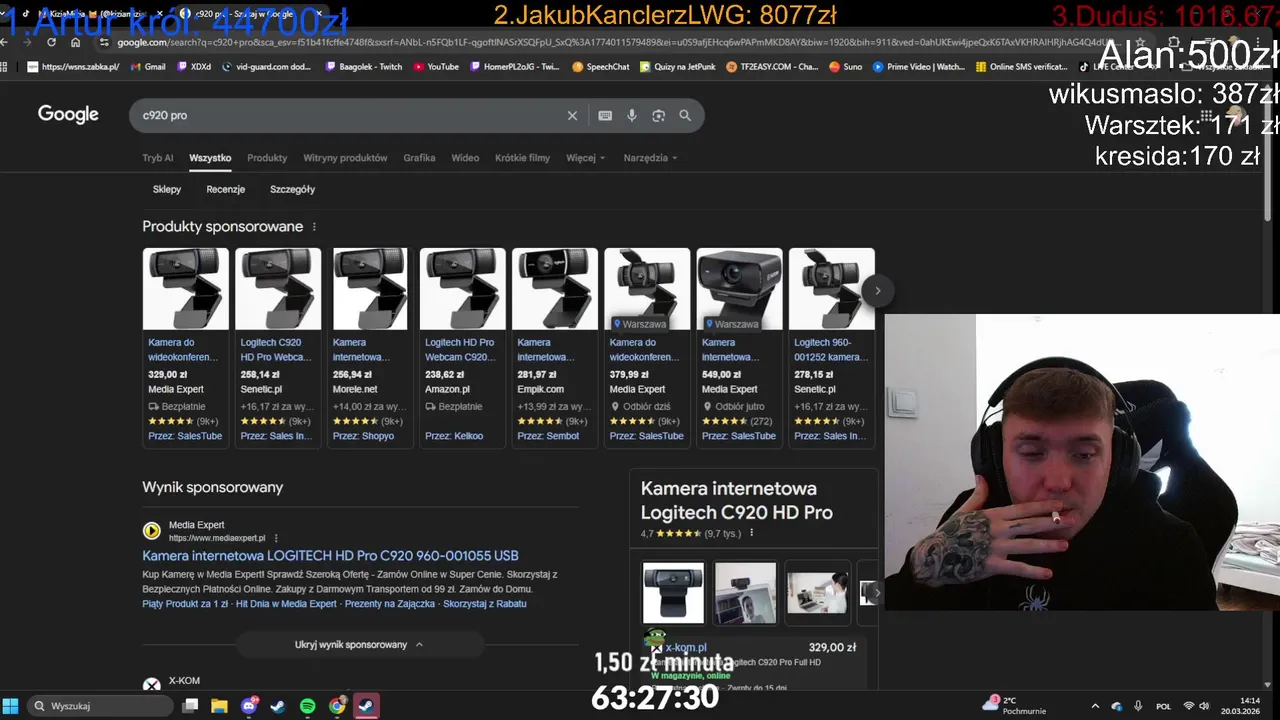Open Skorzystaj z Rabatu sitelink
Screen dimensions: 1280x720
[x=485, y=604]
